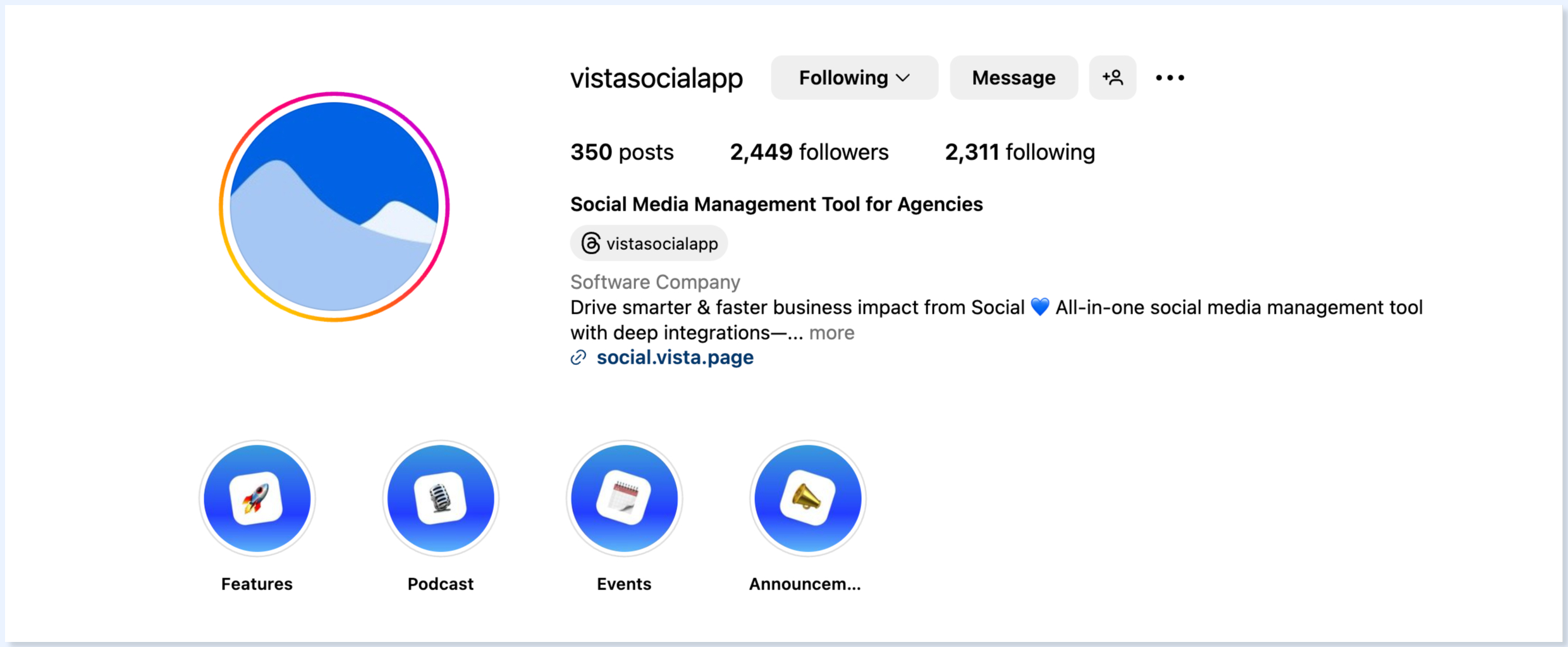1568x647 pixels.
Task: Click the chevron arrow on Following button
Action: [903, 78]
